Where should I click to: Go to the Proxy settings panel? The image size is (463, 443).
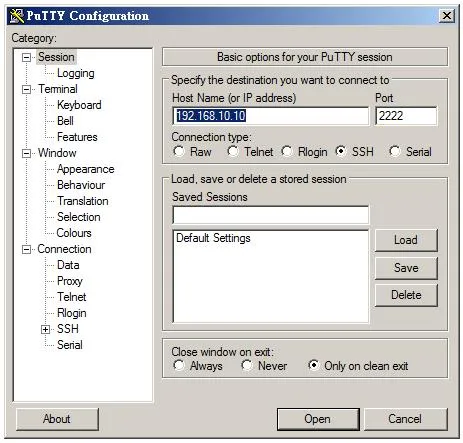70,281
